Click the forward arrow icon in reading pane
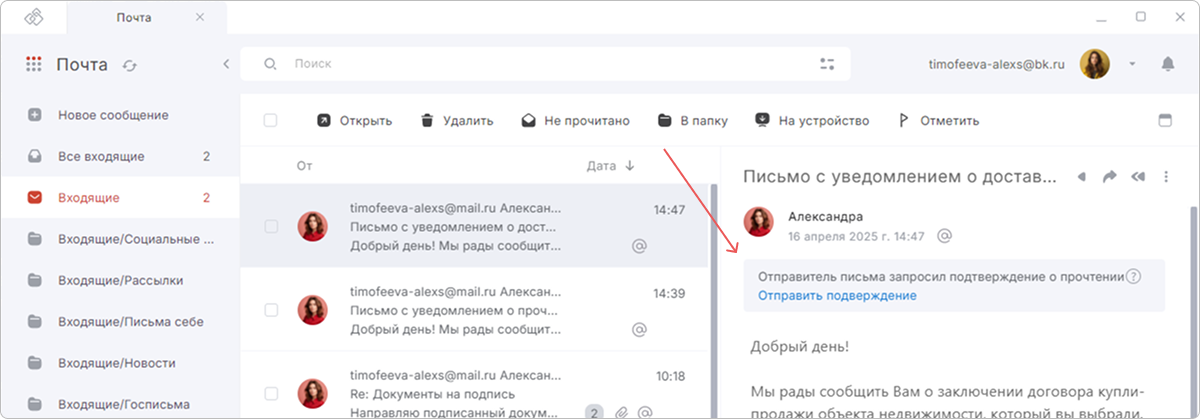The width and height of the screenshot is (1200, 419). 1109,177
